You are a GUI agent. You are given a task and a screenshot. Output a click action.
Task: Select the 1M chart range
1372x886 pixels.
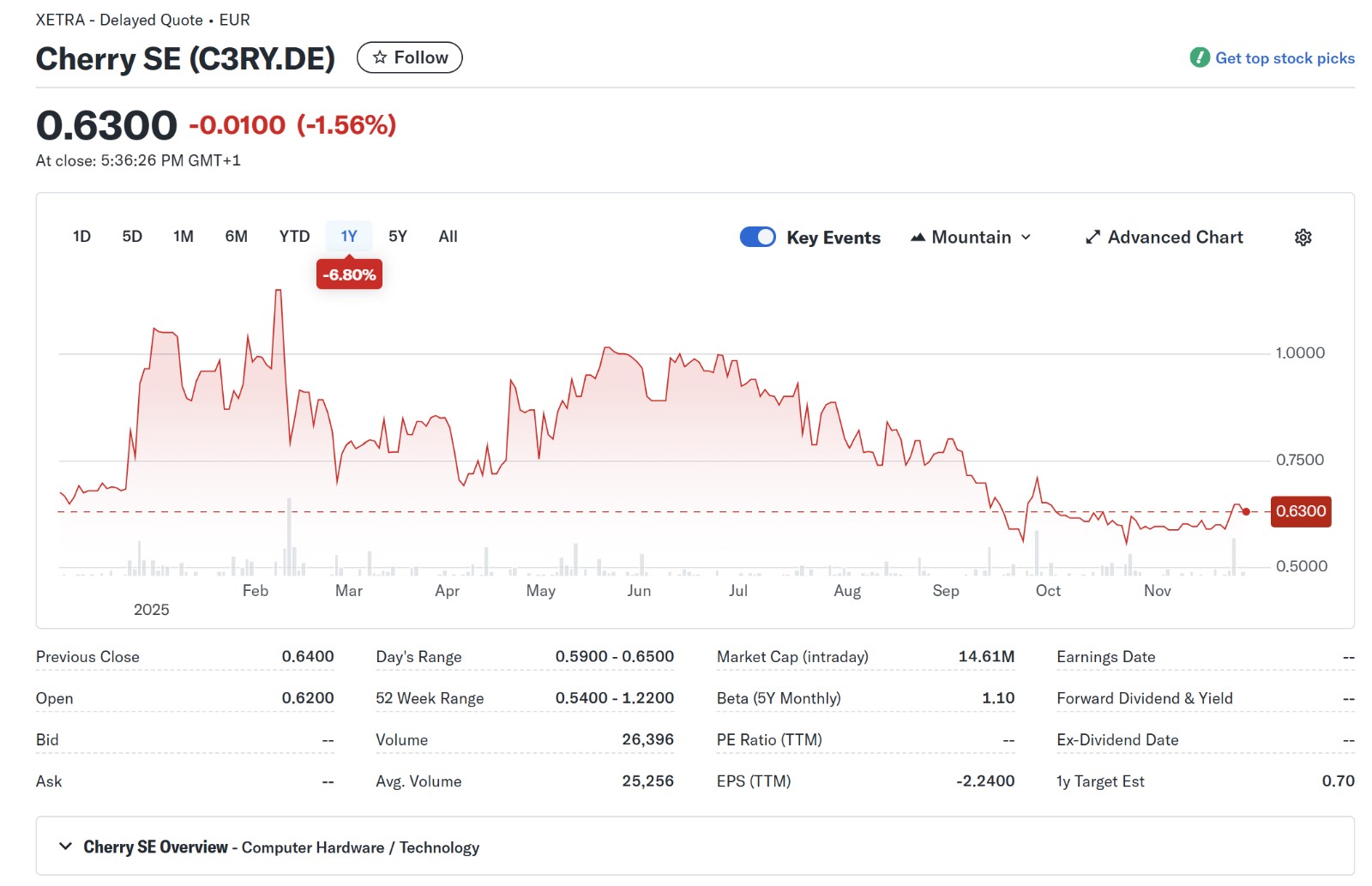[184, 237]
